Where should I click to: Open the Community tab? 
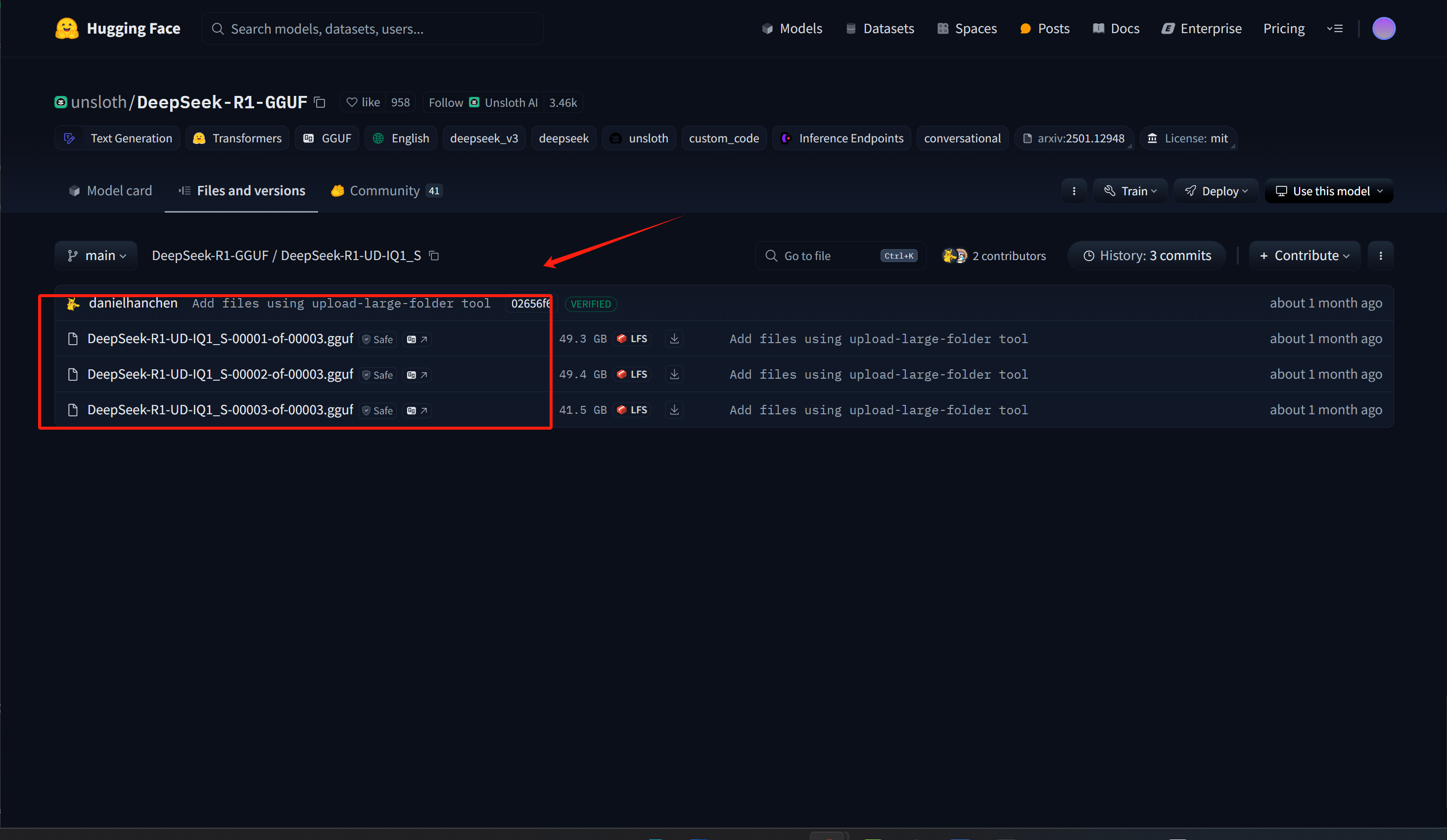point(385,191)
